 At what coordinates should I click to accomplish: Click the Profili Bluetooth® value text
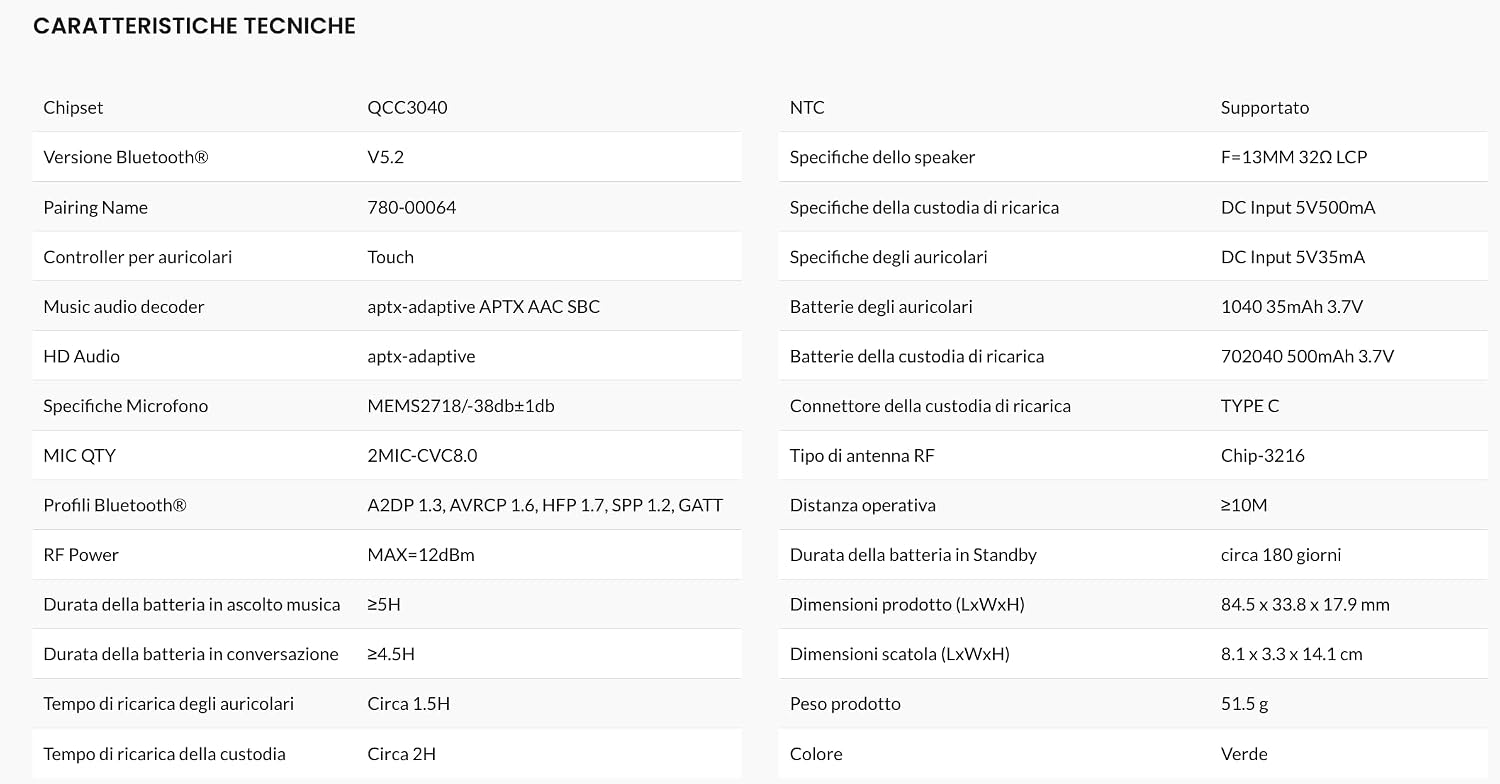pyautogui.click(x=545, y=505)
